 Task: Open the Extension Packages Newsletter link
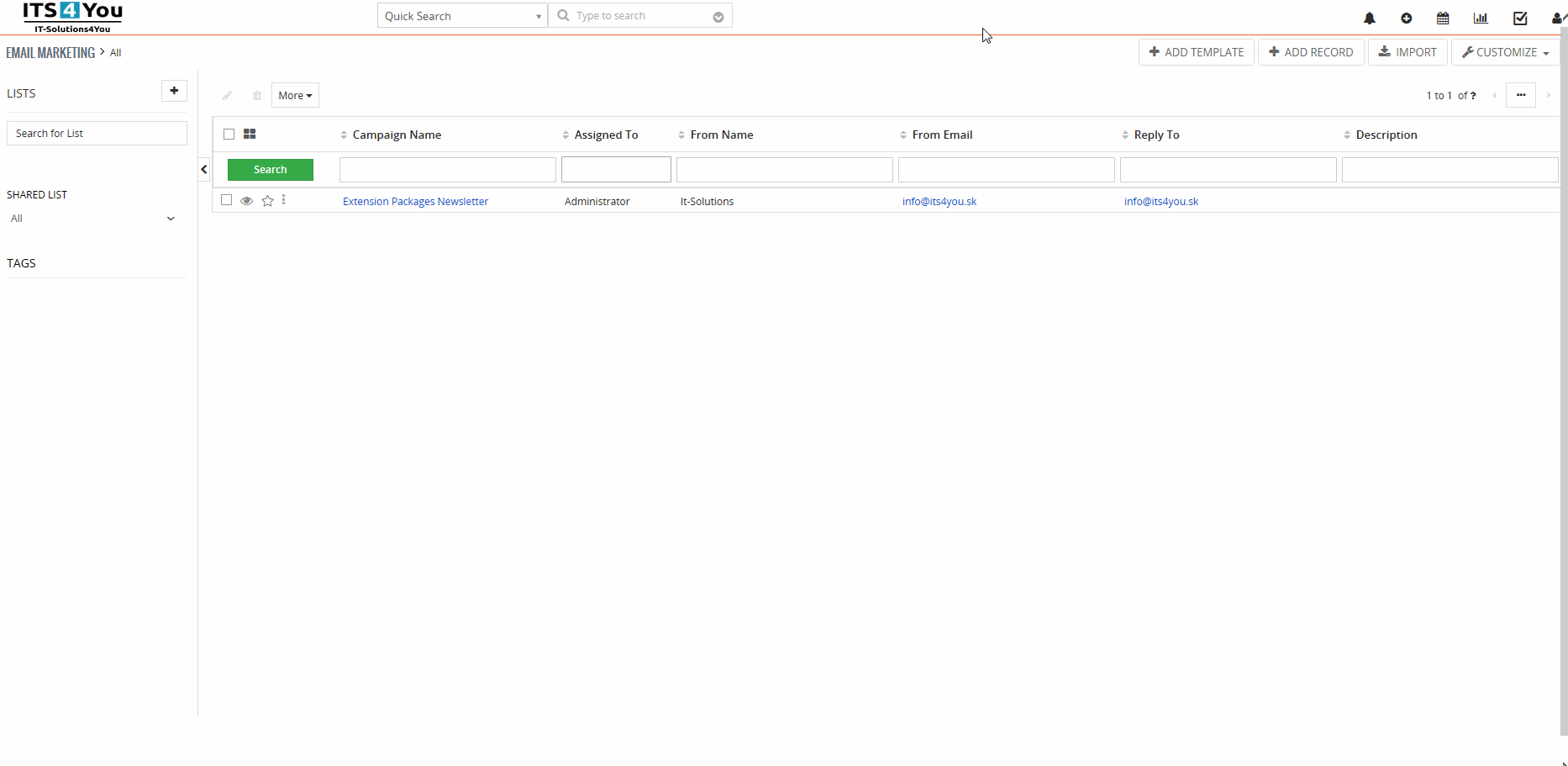415,202
